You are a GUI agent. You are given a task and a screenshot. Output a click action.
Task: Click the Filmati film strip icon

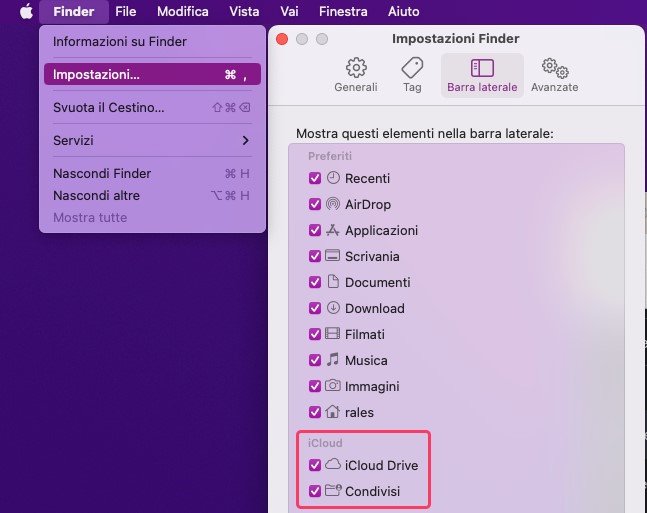coord(333,333)
